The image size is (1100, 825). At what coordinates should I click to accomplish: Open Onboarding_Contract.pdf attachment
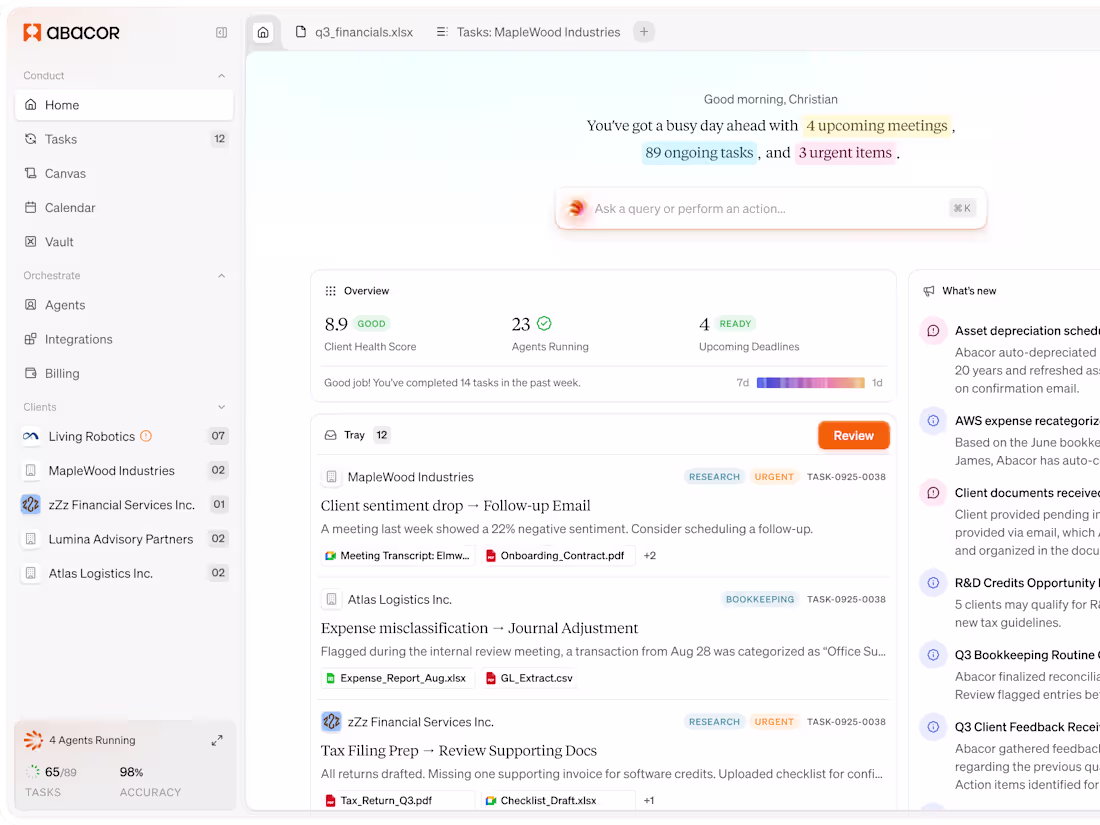pos(558,556)
